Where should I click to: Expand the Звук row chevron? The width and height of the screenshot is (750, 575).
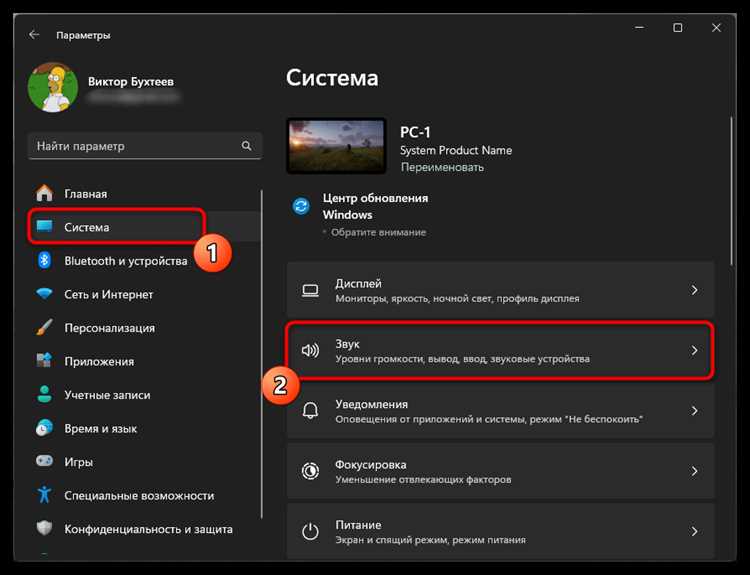tap(694, 350)
